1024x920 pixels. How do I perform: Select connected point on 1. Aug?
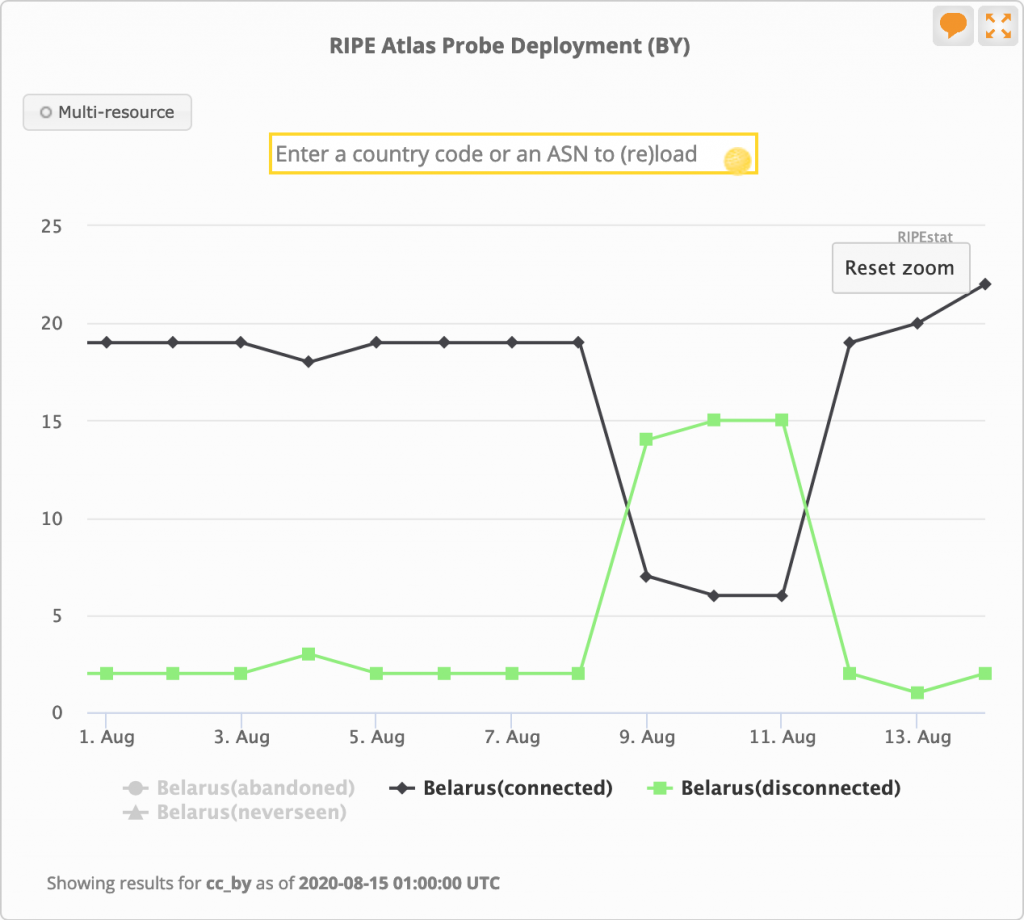pyautogui.click(x=106, y=342)
